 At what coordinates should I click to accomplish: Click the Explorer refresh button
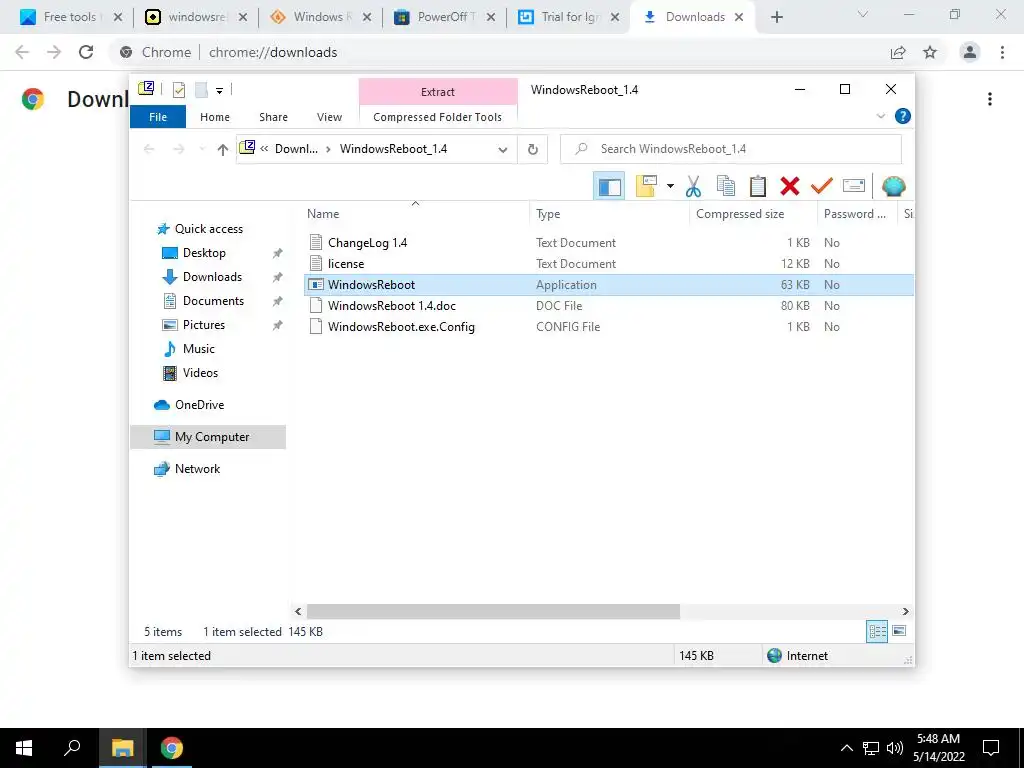pyautogui.click(x=533, y=150)
